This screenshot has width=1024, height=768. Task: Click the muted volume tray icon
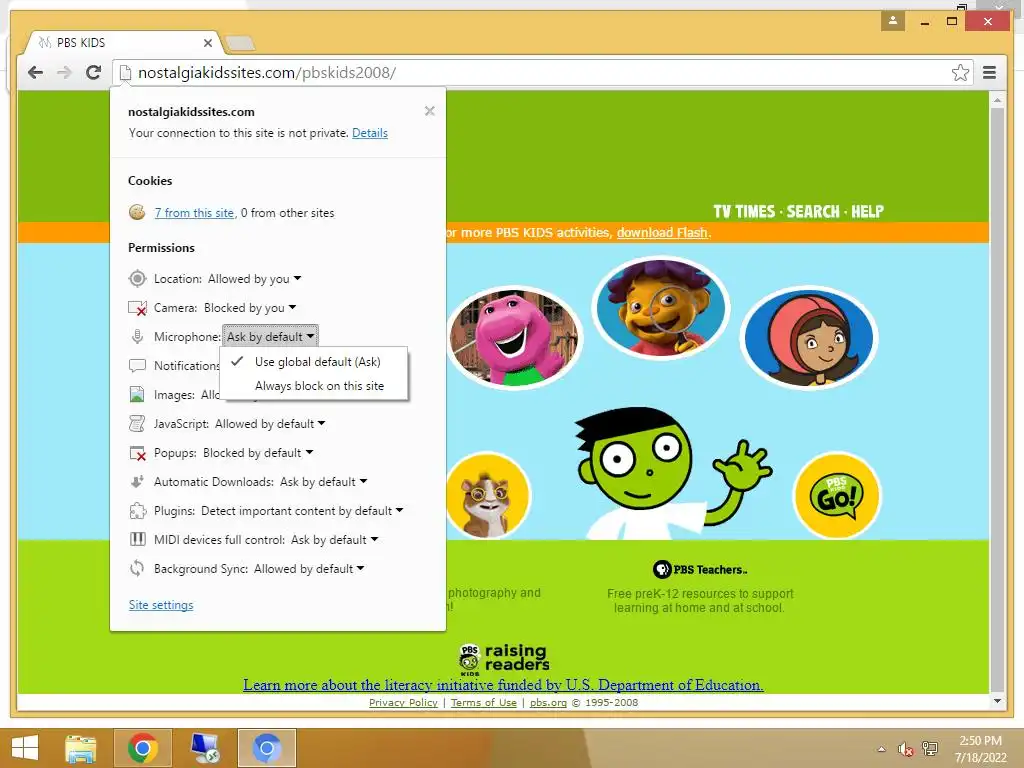[905, 749]
